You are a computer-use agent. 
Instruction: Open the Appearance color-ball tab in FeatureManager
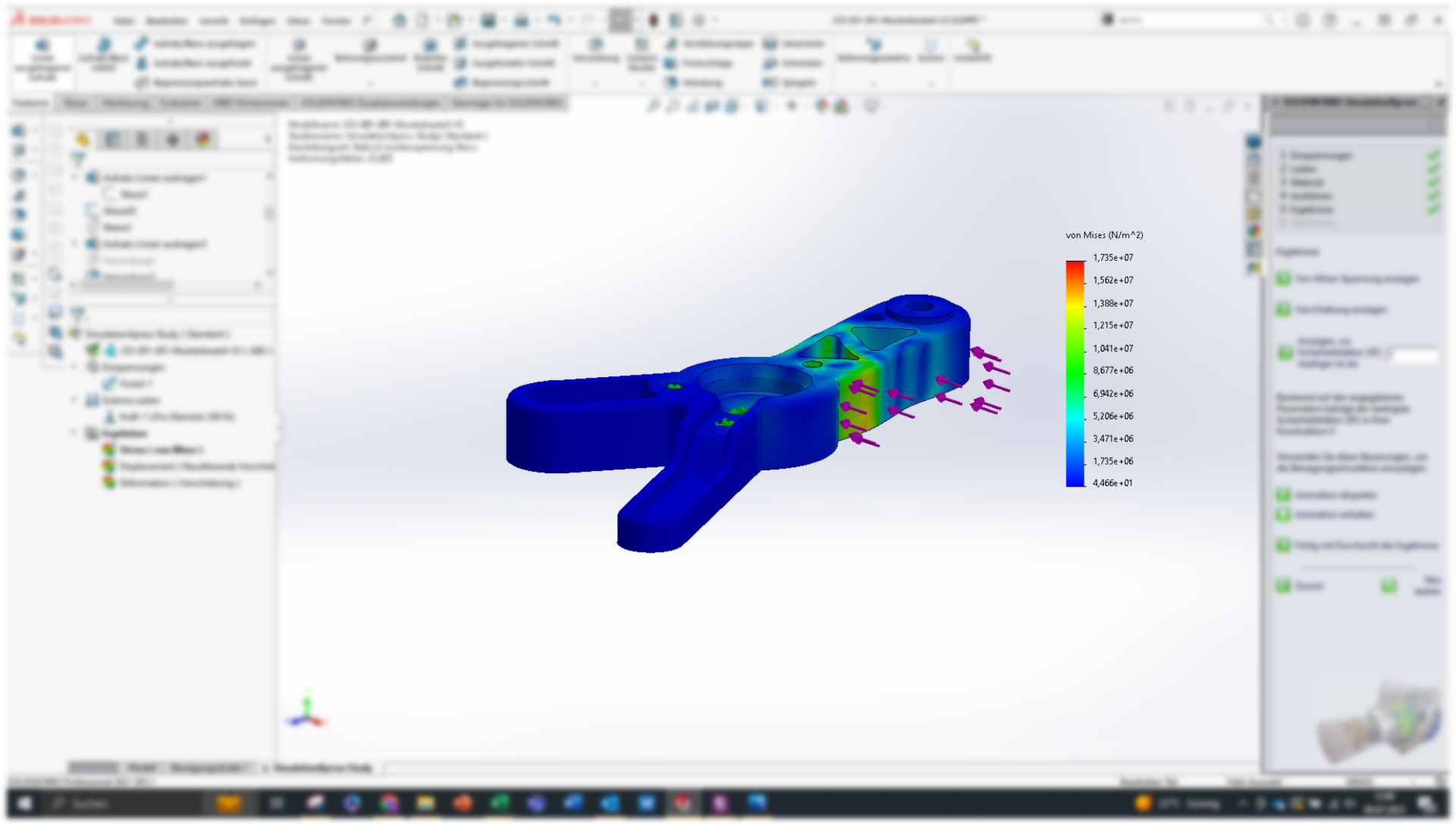tap(202, 140)
